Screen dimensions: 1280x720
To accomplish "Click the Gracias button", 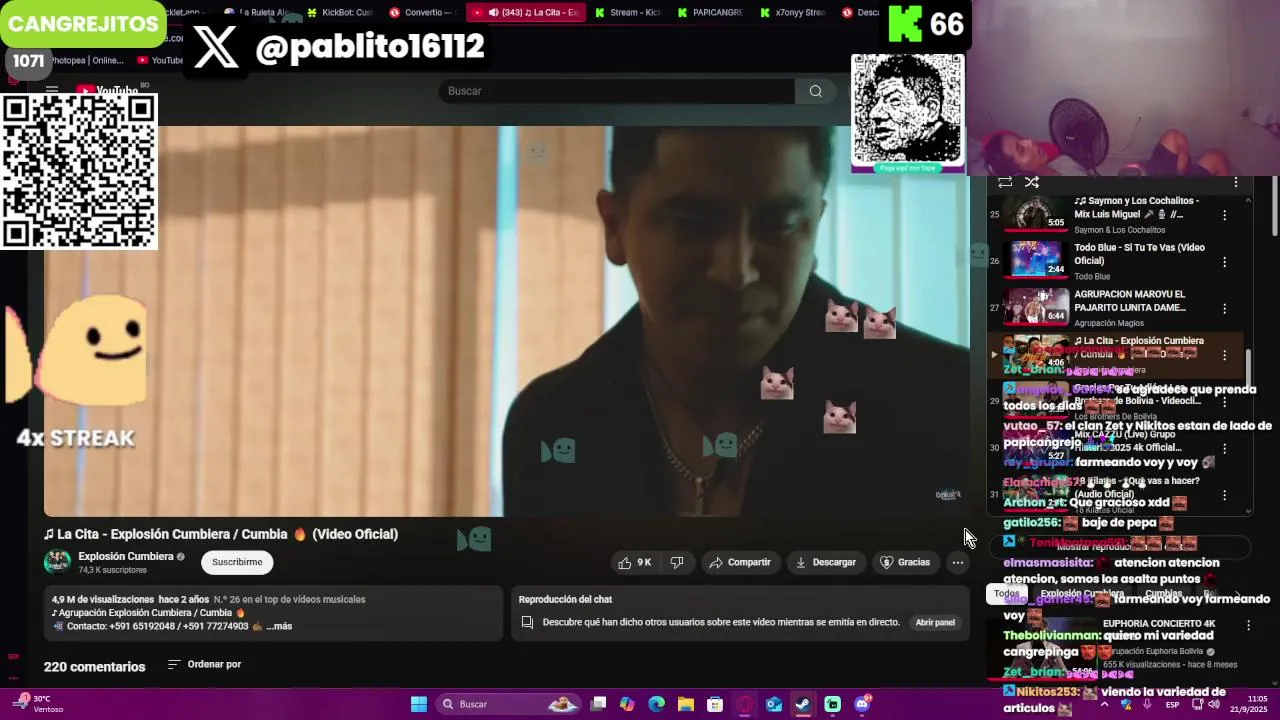I will coord(905,563).
